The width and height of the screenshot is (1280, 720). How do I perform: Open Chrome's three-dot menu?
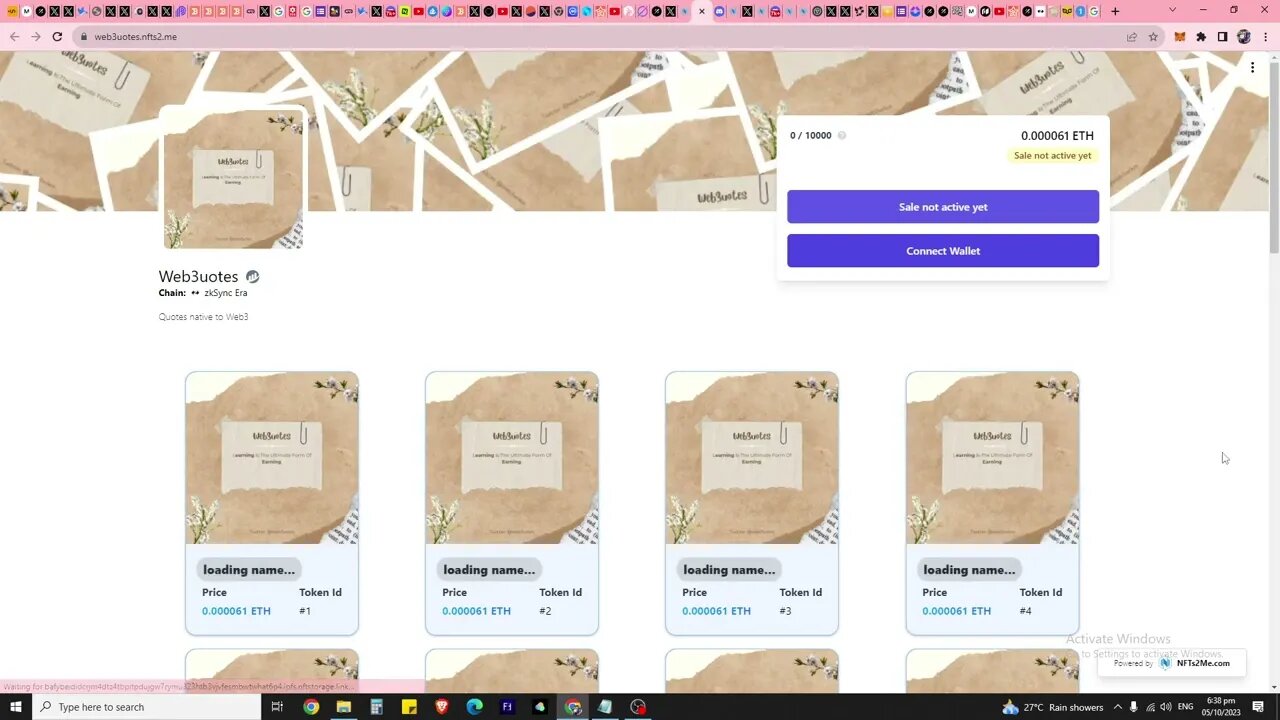pos(1264,37)
